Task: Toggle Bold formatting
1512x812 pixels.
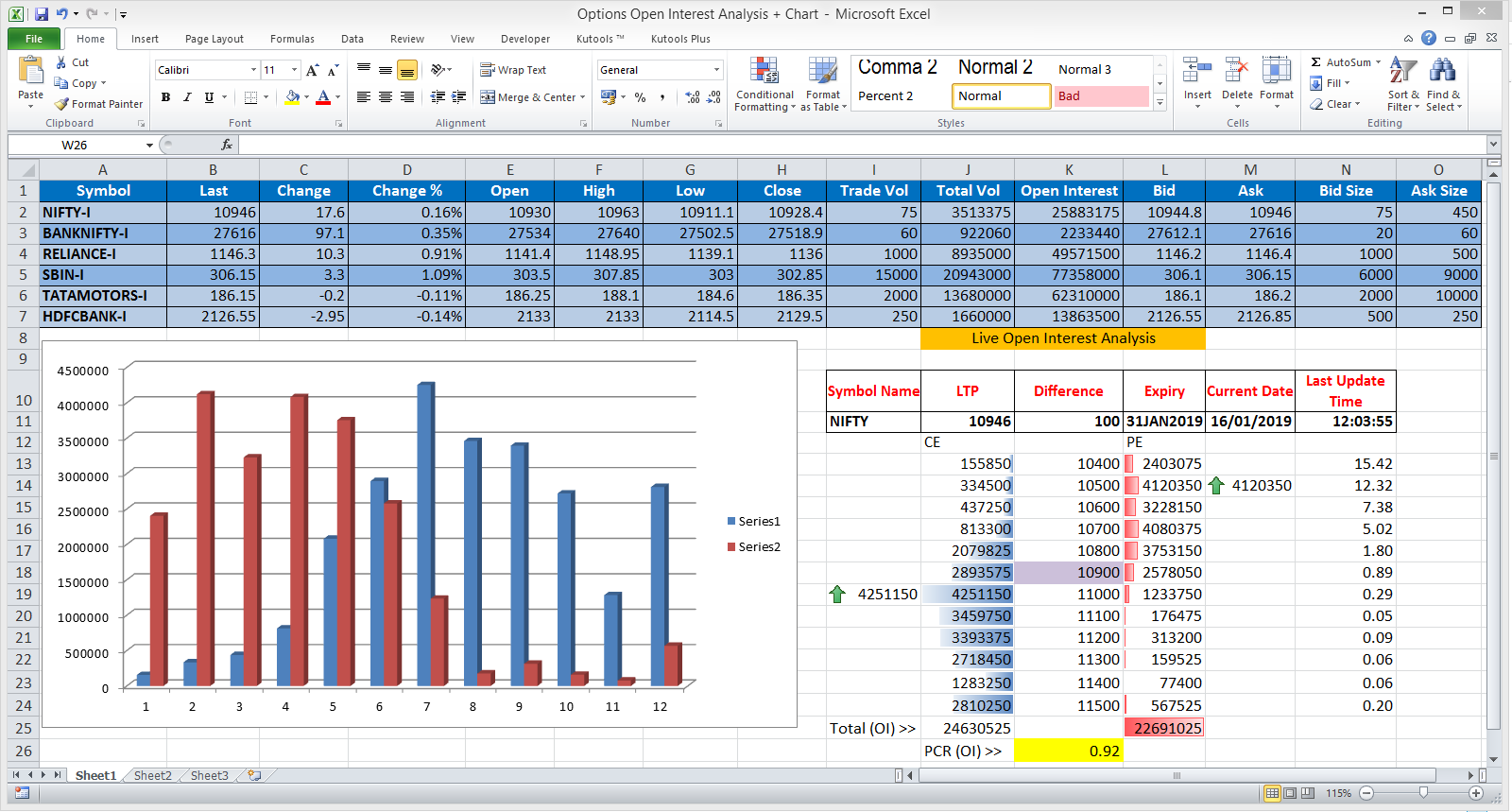Action: [165, 97]
